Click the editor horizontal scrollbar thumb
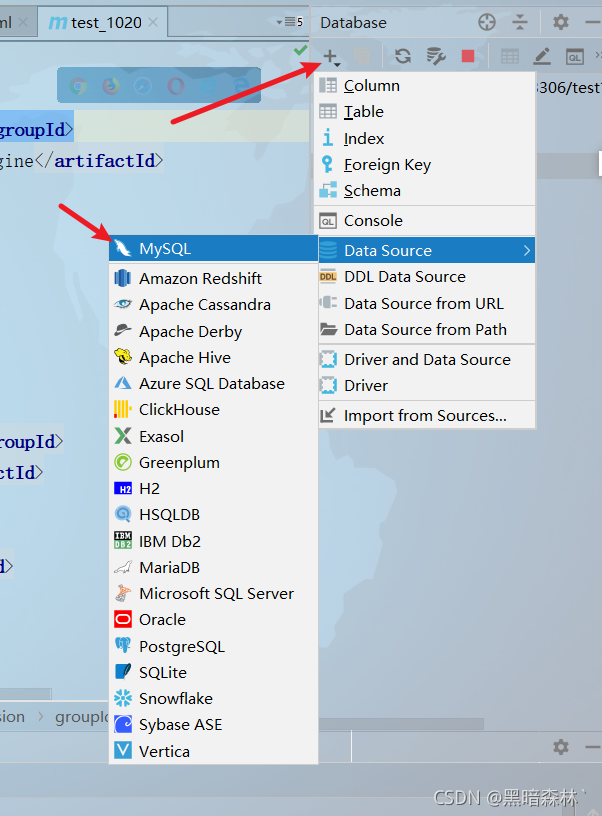This screenshot has height=816, width=602. [x=25, y=694]
